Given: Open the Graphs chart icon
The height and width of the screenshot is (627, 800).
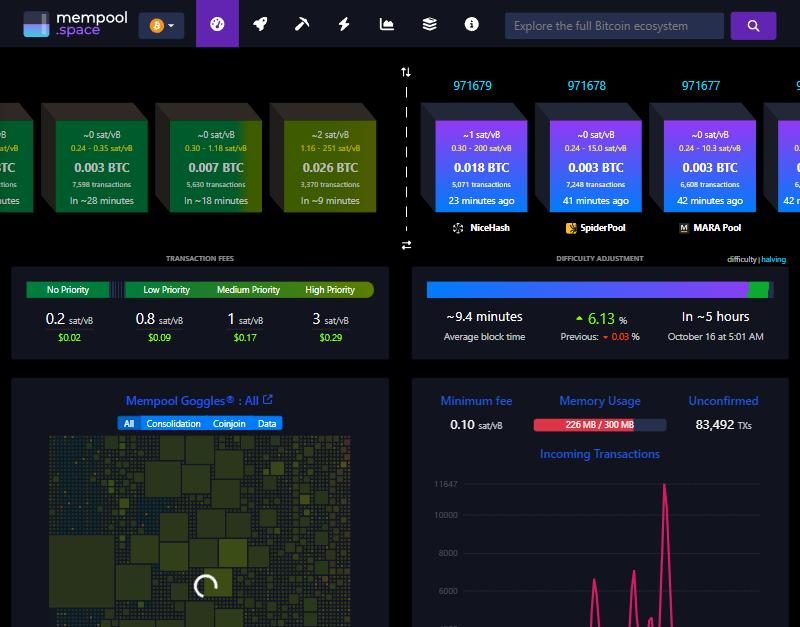Looking at the screenshot, I should pyautogui.click(x=387, y=24).
